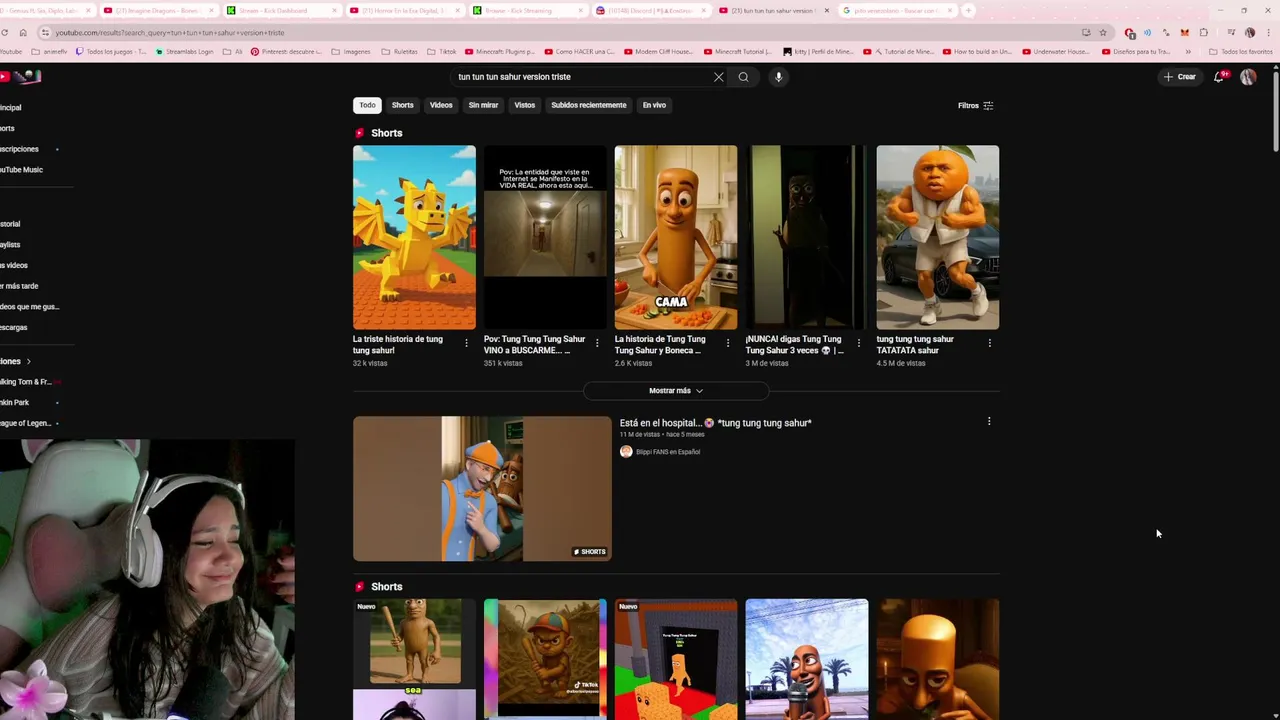Image resolution: width=1280 pixels, height=720 pixels.
Task: Open Ver más tarde in sidebar
Action: click(19, 286)
